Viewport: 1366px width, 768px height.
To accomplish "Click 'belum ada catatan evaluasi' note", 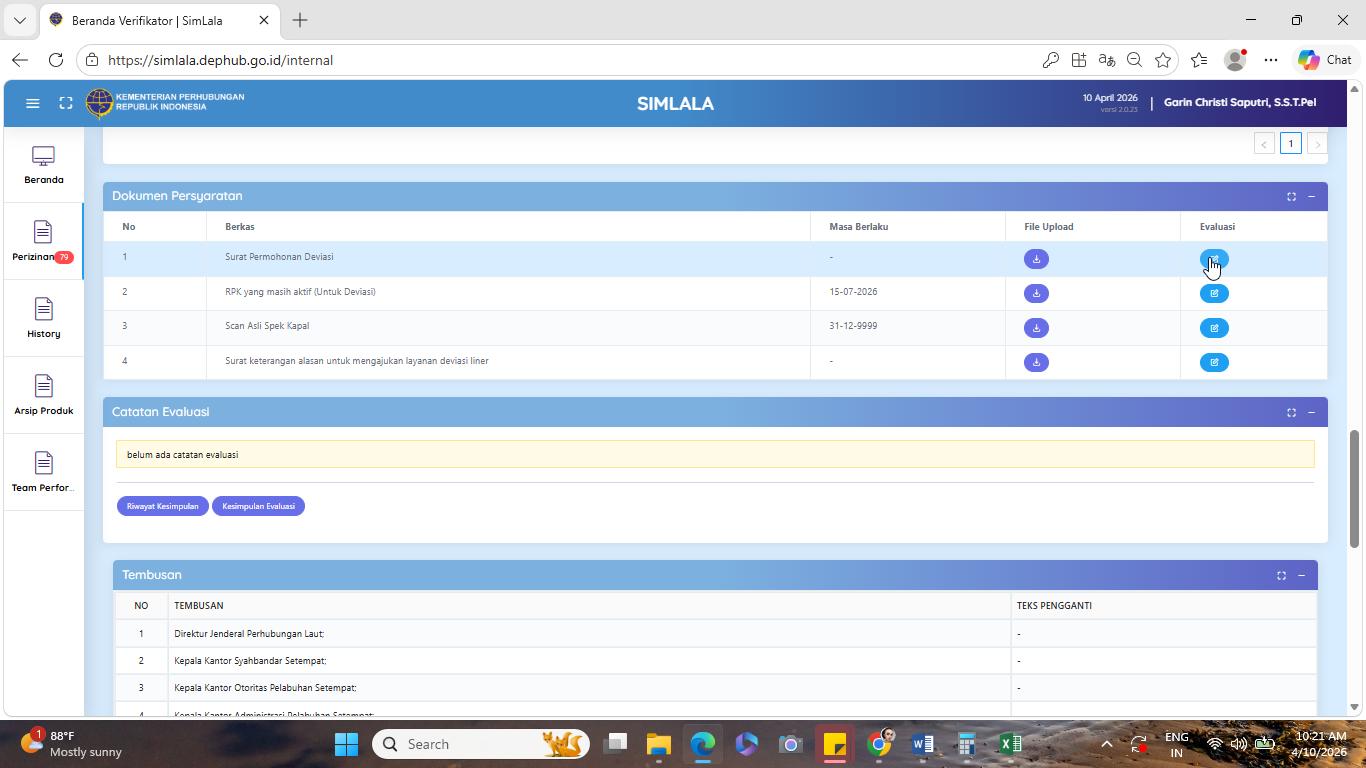I will tap(715, 454).
